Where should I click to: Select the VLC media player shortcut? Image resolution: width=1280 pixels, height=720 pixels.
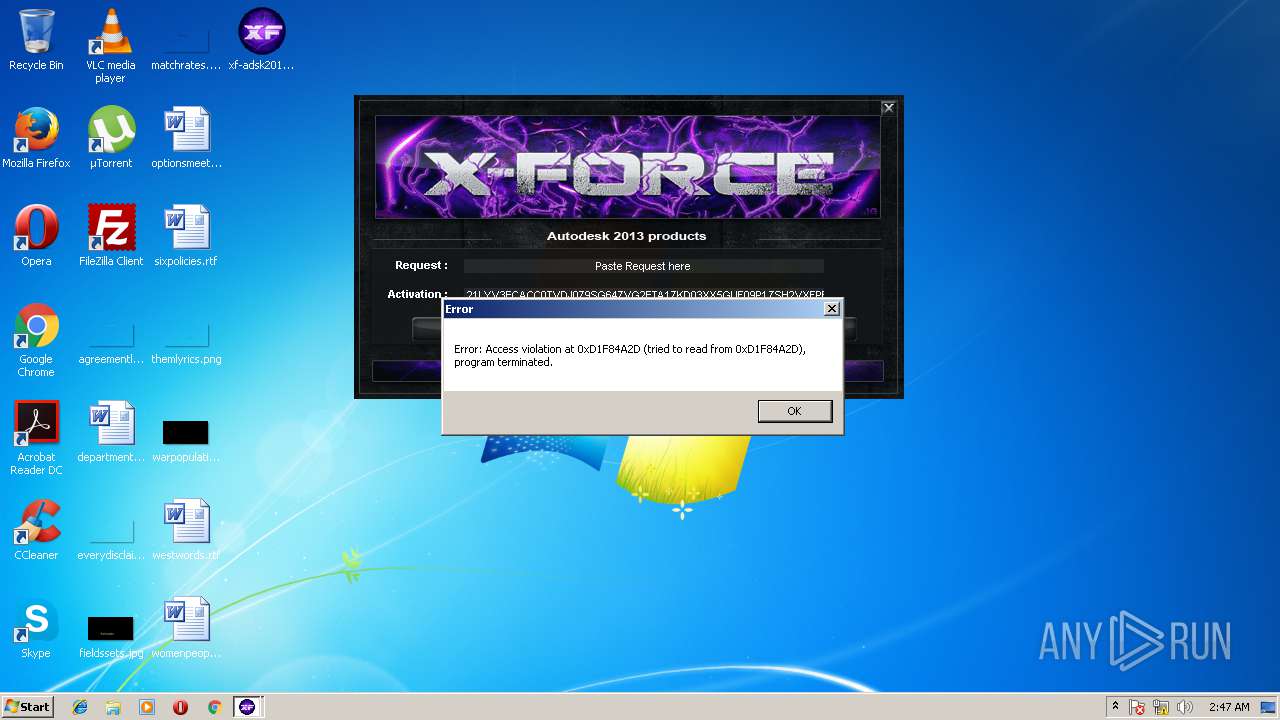[x=110, y=46]
